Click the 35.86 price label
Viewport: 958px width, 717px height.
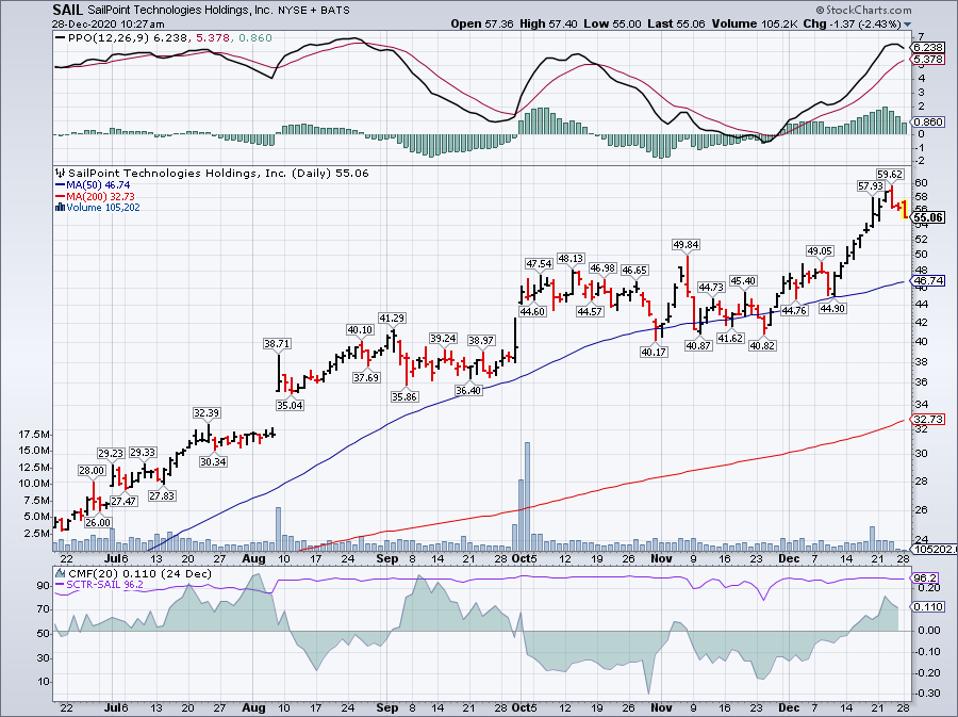[x=404, y=396]
